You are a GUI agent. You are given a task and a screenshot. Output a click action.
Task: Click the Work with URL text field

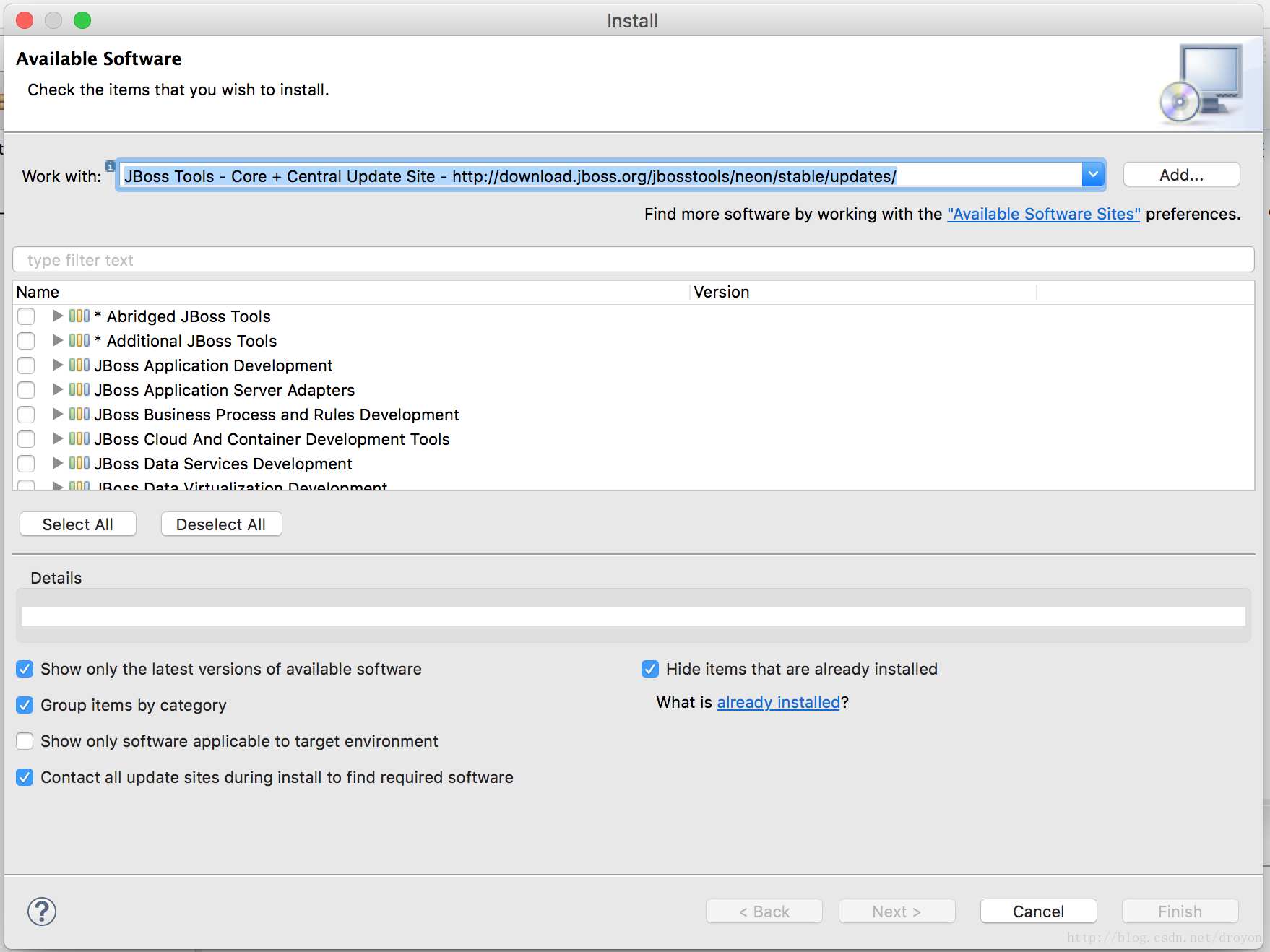tap(600, 176)
